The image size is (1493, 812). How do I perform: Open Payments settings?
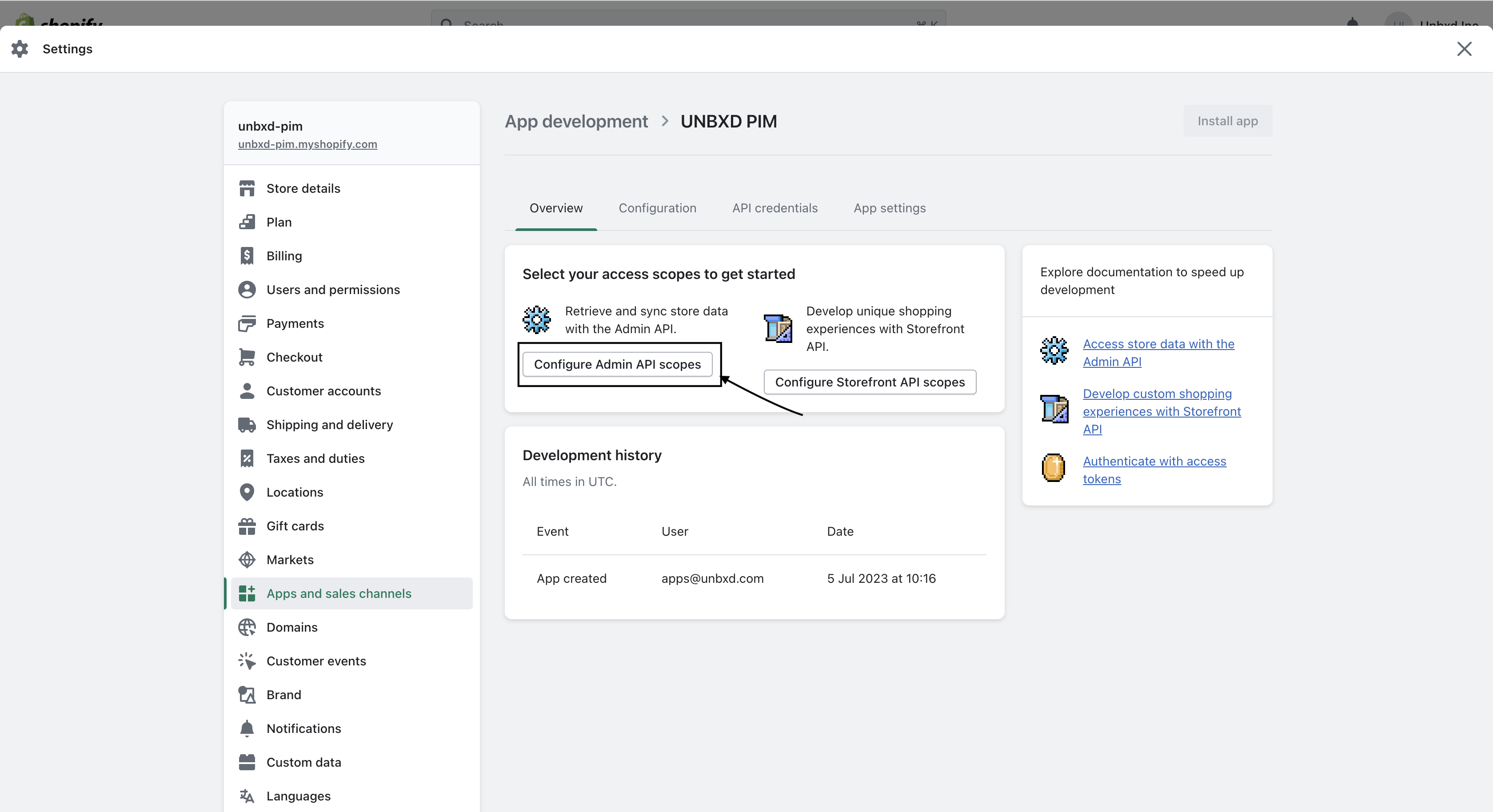[351, 323]
